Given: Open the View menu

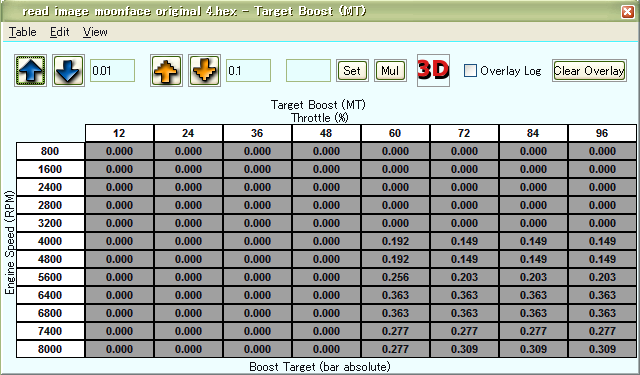Looking at the screenshot, I should [x=95, y=32].
